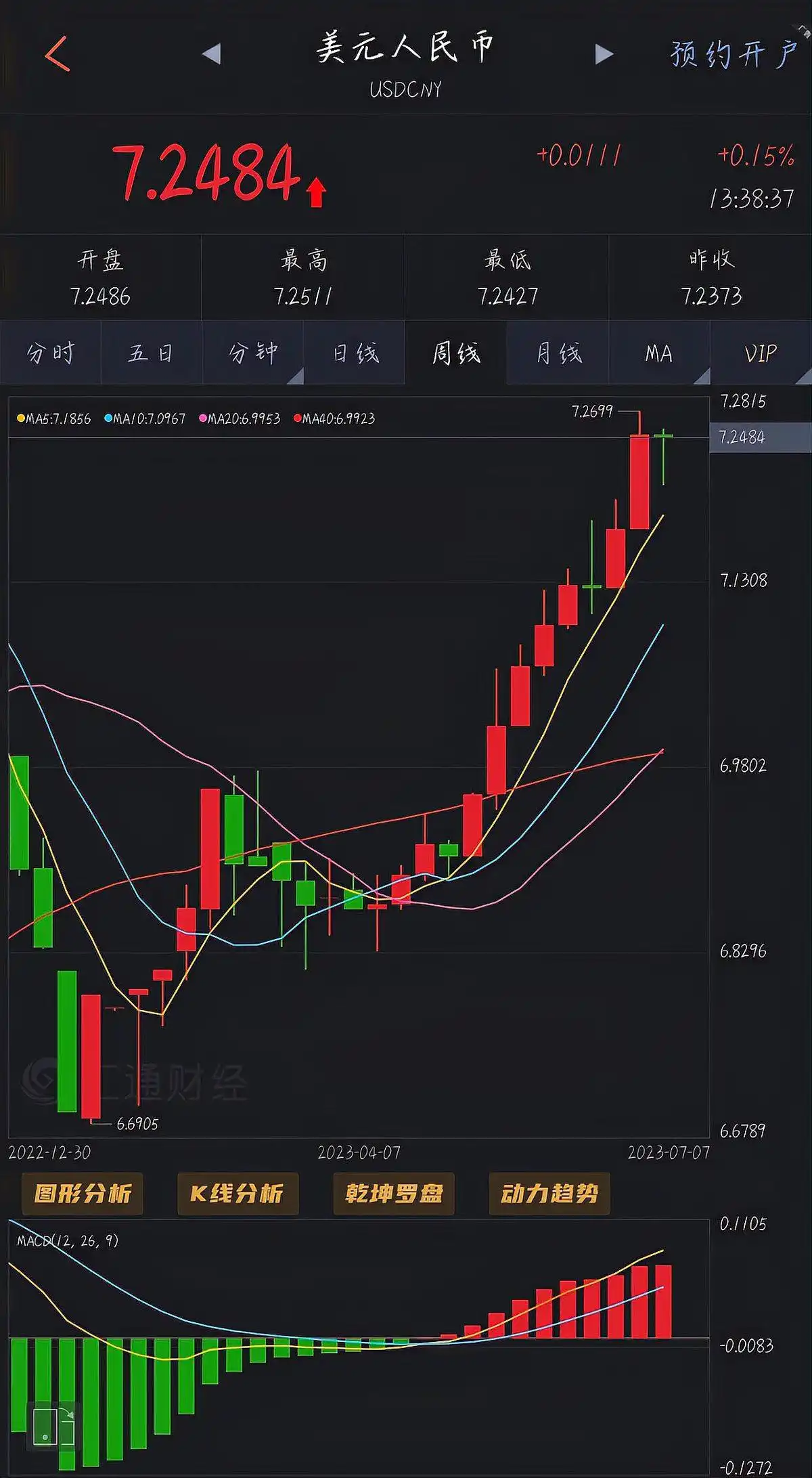Switch to the 分时 chart tab
Viewport: 812px width, 1478px height.
[x=51, y=353]
